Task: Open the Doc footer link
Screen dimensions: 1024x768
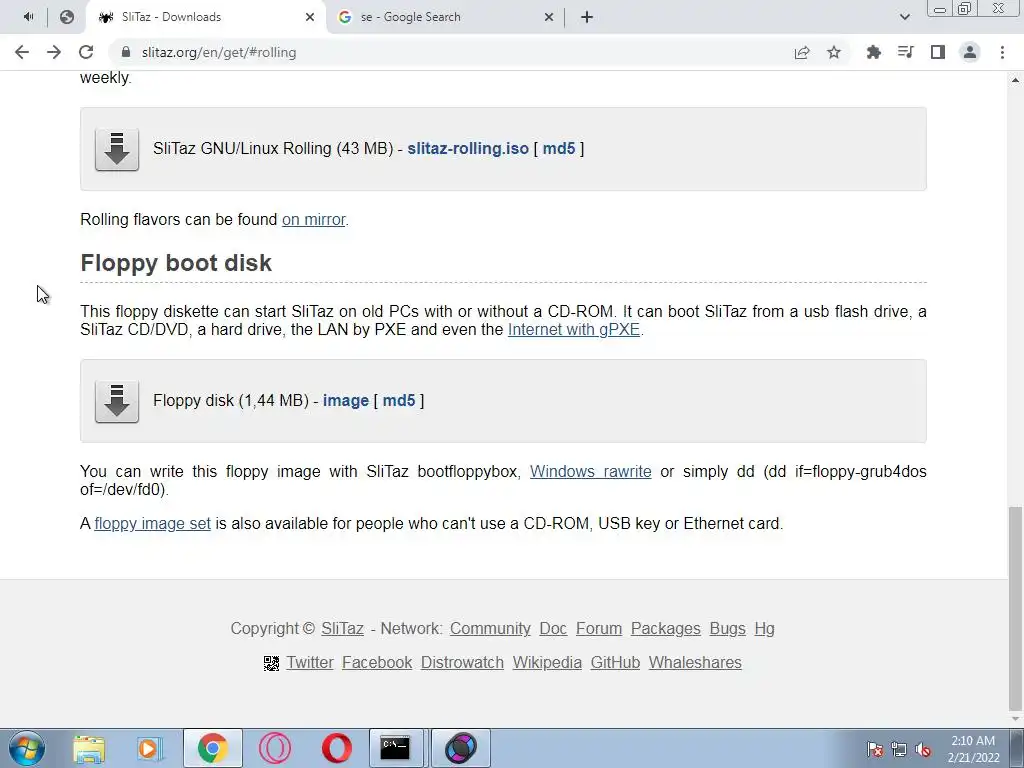Action: pos(553,628)
